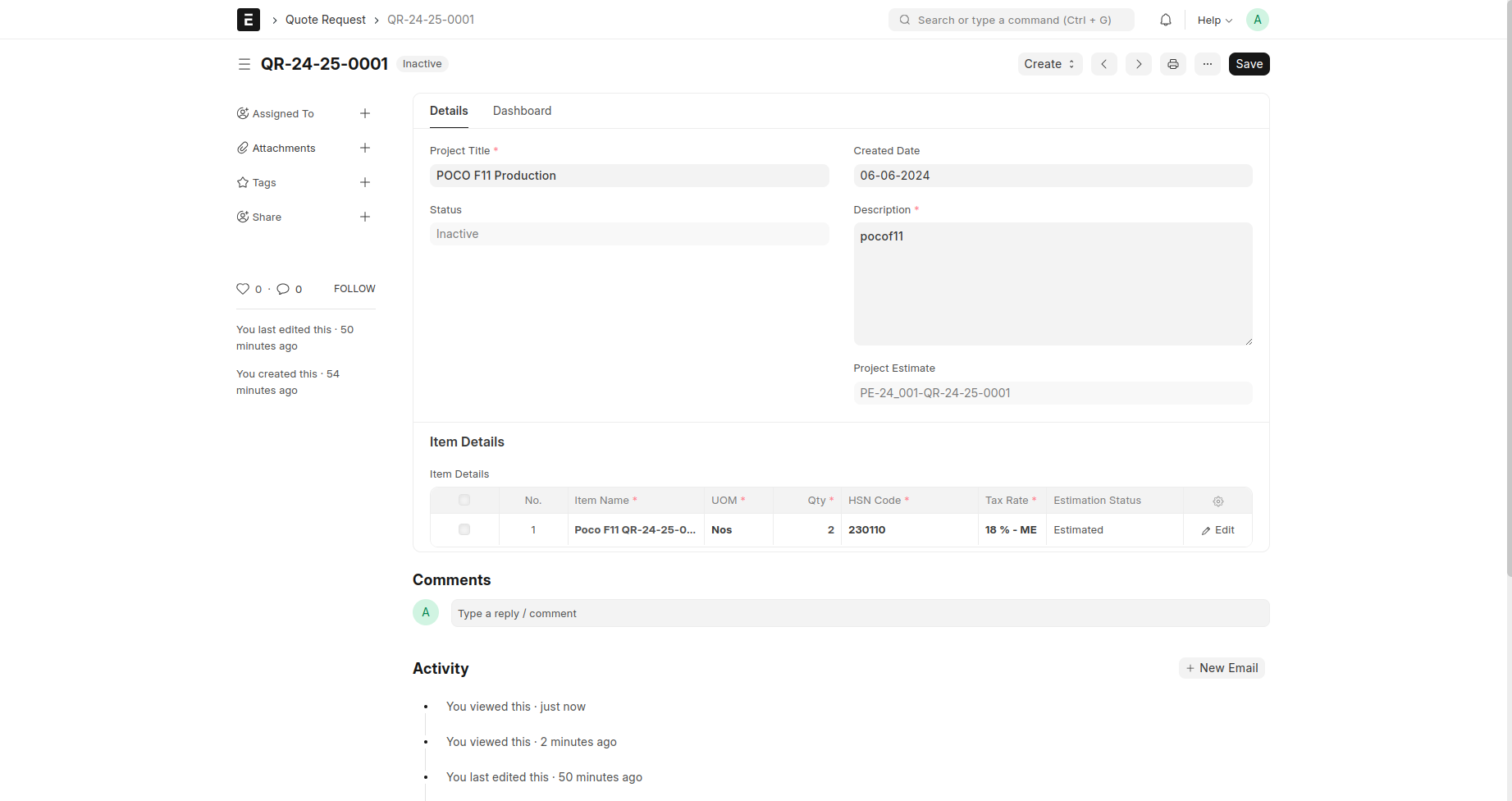The height and width of the screenshot is (801, 1512).
Task: Select all rows in Item Details table
Action: [x=464, y=500]
